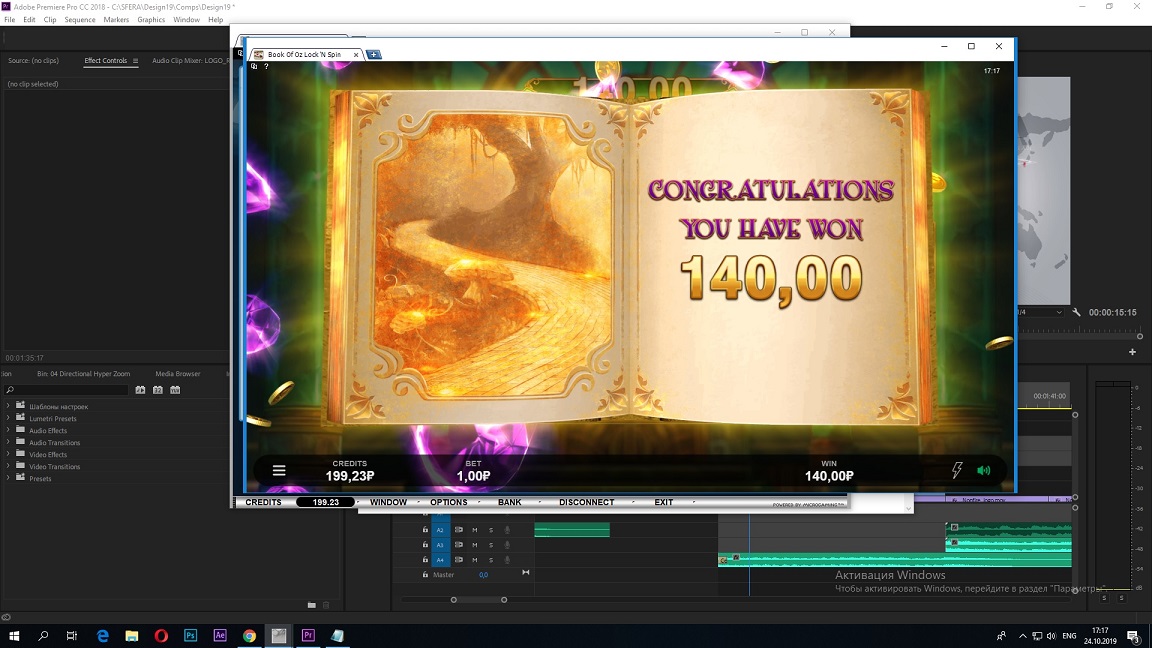This screenshot has width=1152, height=648.
Task: Toggle lock on audio track A4
Action: point(425,560)
